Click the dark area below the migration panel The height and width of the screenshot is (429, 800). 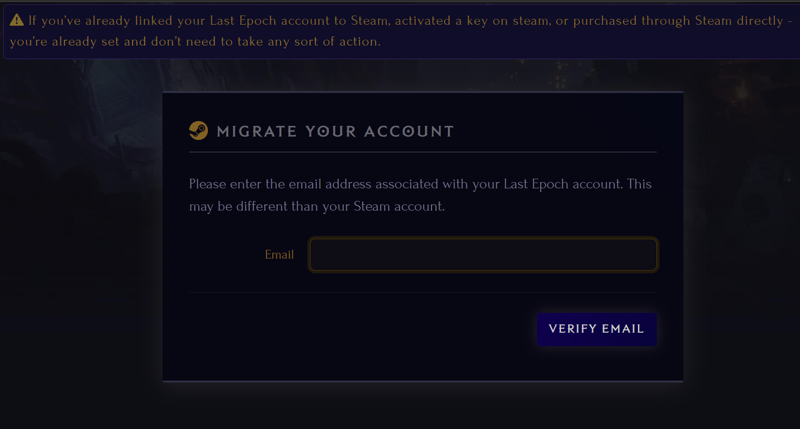[422, 406]
